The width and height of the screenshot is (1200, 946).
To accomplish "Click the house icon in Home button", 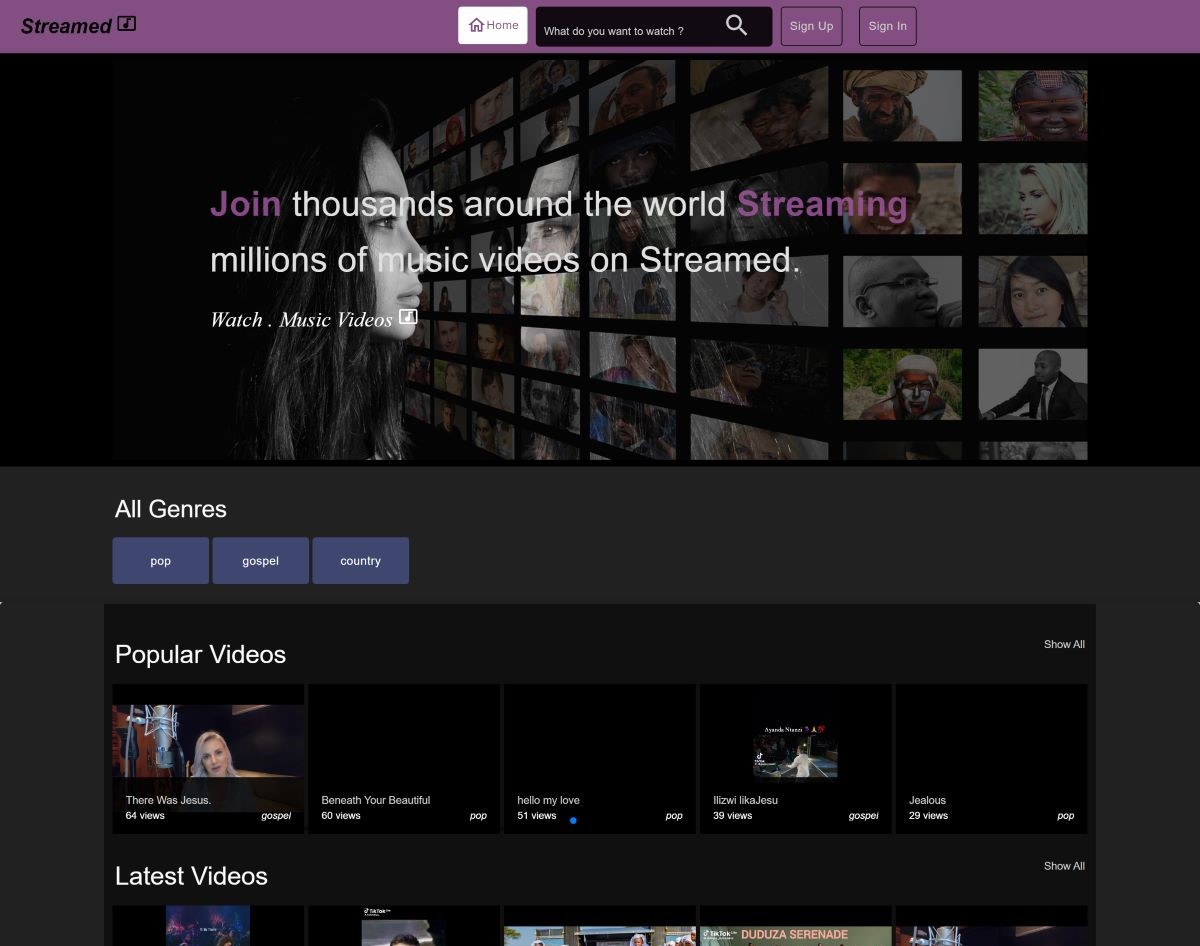I will [476, 26].
